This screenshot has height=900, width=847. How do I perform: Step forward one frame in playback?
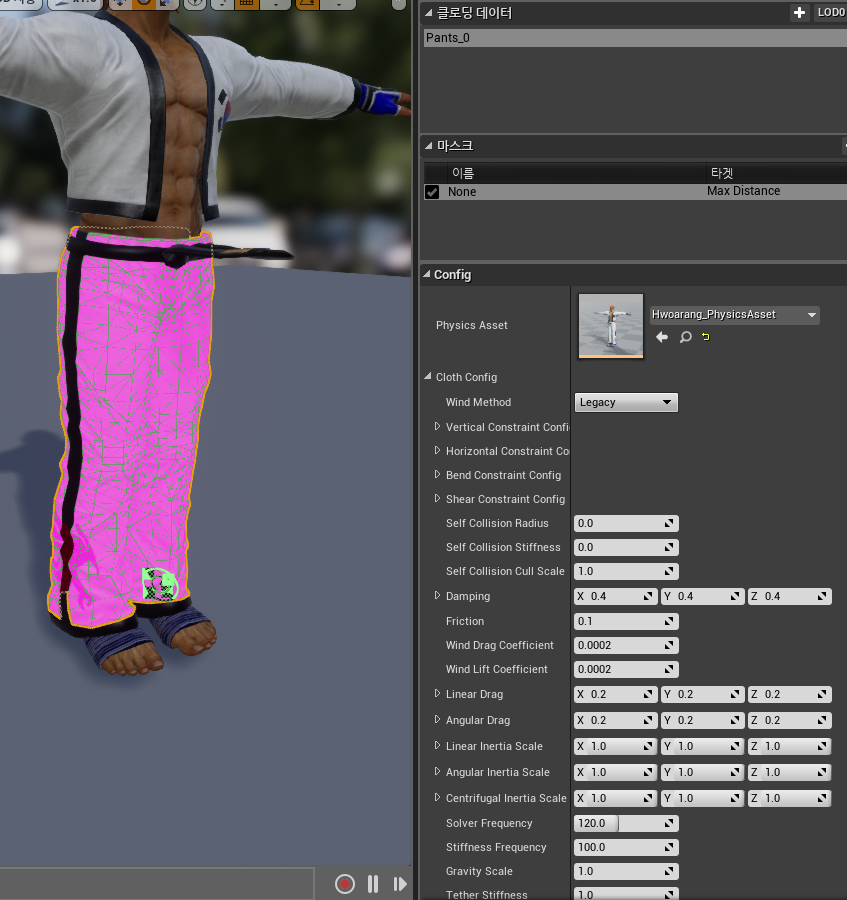click(400, 884)
